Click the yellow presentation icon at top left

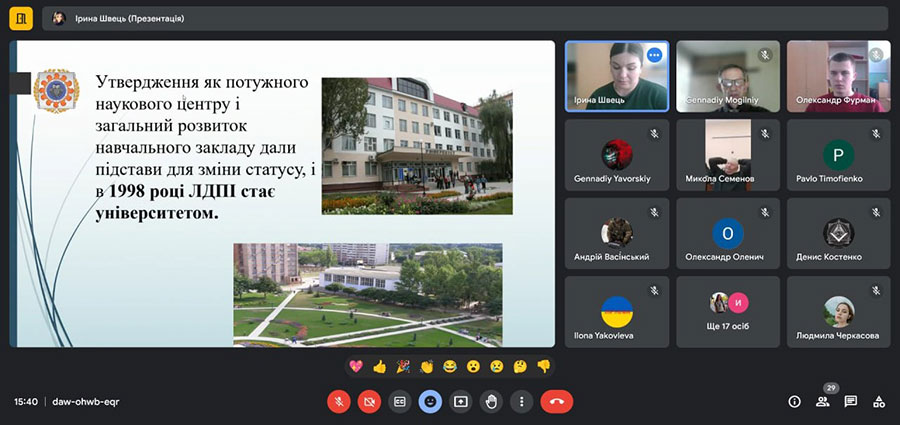click(x=21, y=18)
